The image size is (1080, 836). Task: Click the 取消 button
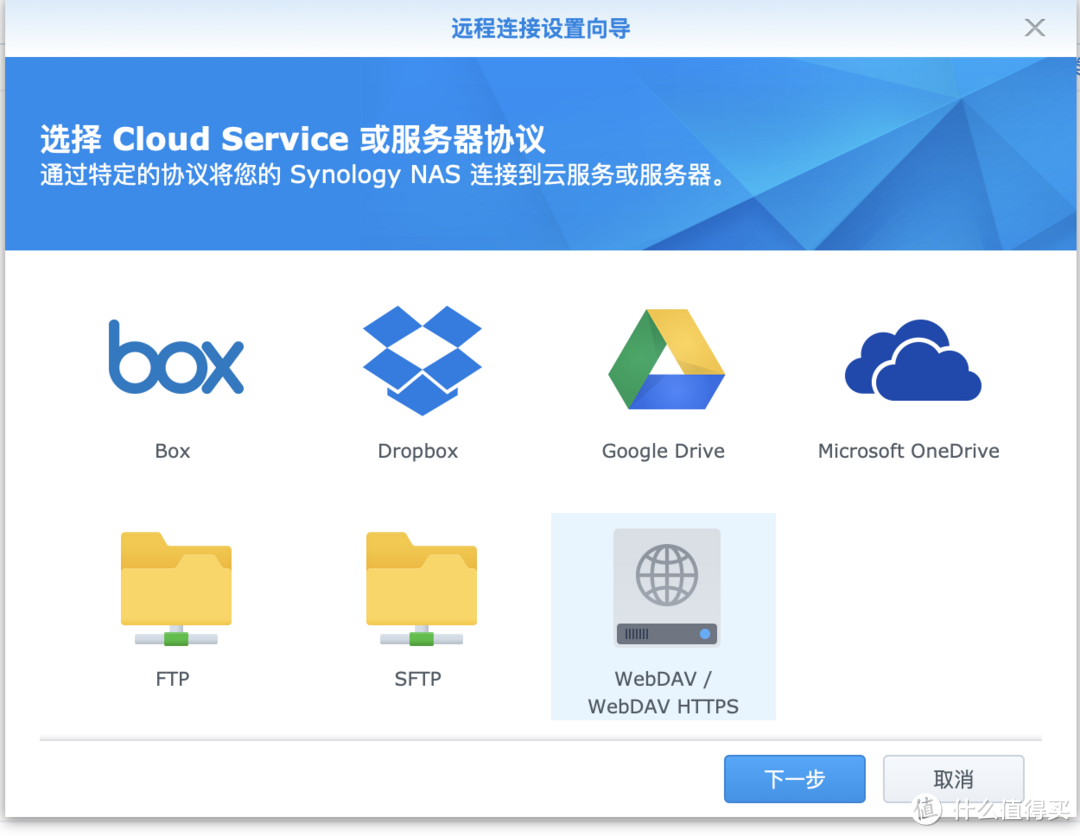(x=953, y=779)
